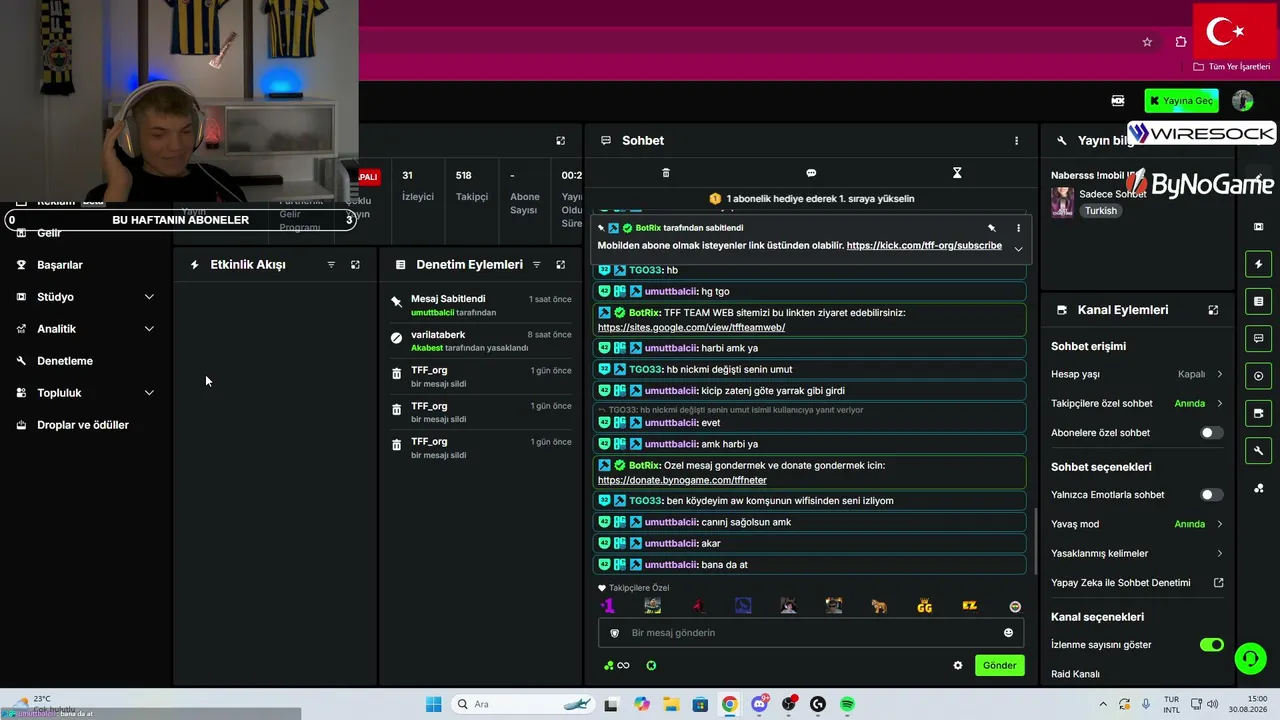Open Yavaş mod Anında setting
The width and height of the screenshot is (1280, 720).
click(1137, 524)
